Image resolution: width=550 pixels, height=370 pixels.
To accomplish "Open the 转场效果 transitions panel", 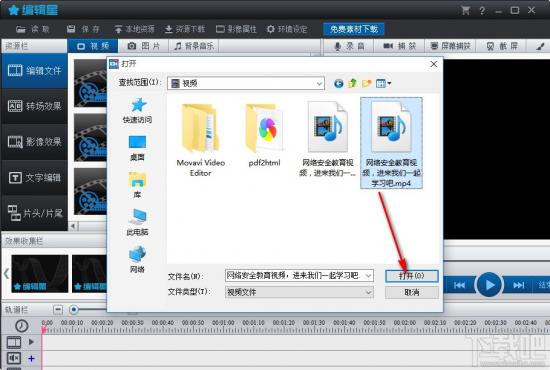I will (x=34, y=106).
